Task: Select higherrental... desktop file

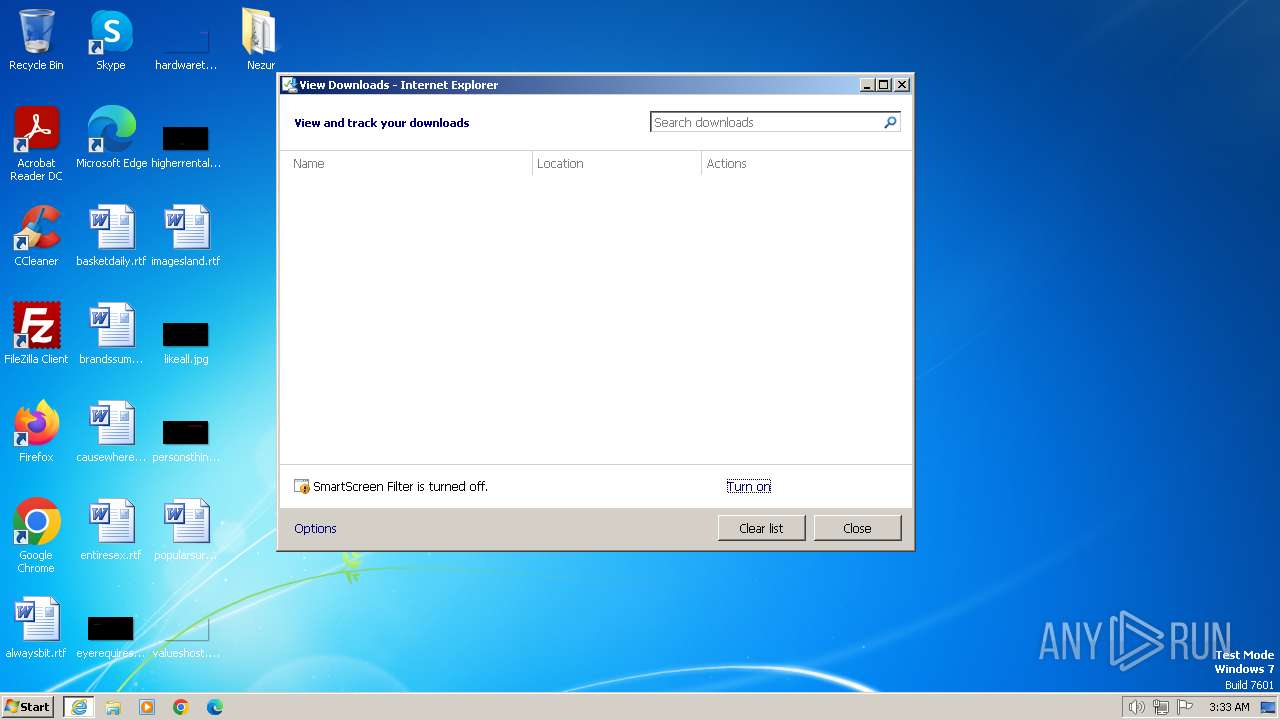Action: click(x=186, y=145)
